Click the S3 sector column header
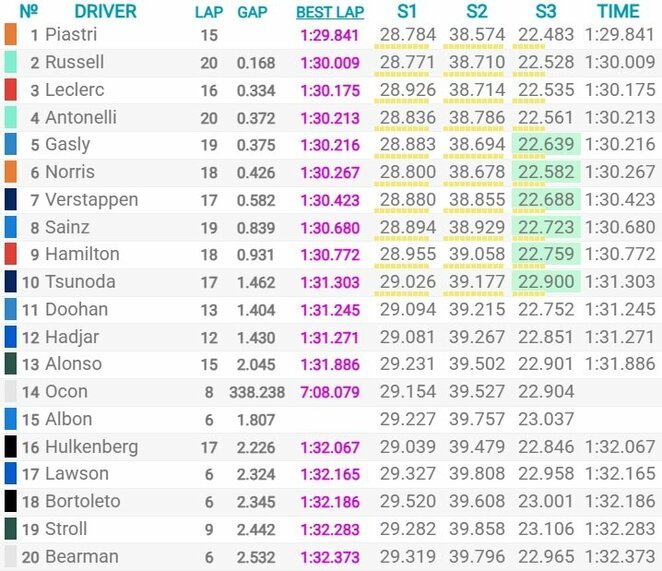Viewport: 662px width, 571px height. (546, 13)
